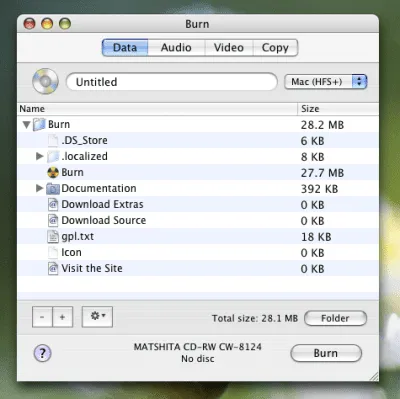This screenshot has width=400, height=399.
Task: Click the Burn application radioactive icon
Action: pos(53,172)
